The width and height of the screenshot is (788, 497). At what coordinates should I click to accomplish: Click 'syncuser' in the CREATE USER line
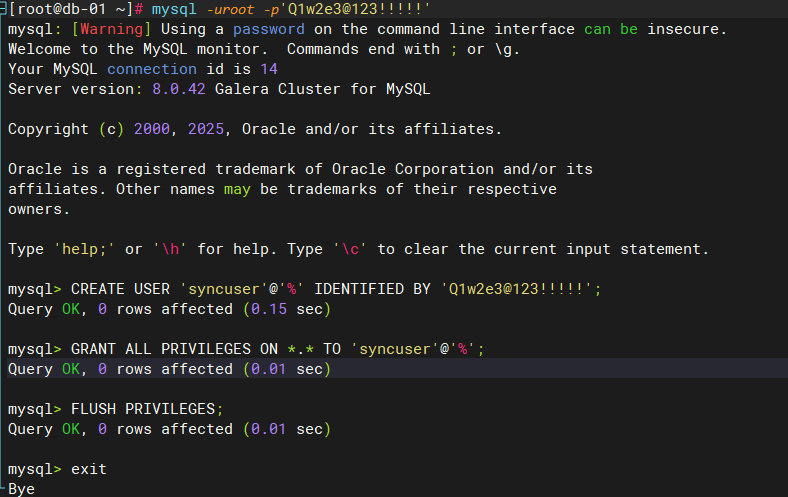(224, 289)
